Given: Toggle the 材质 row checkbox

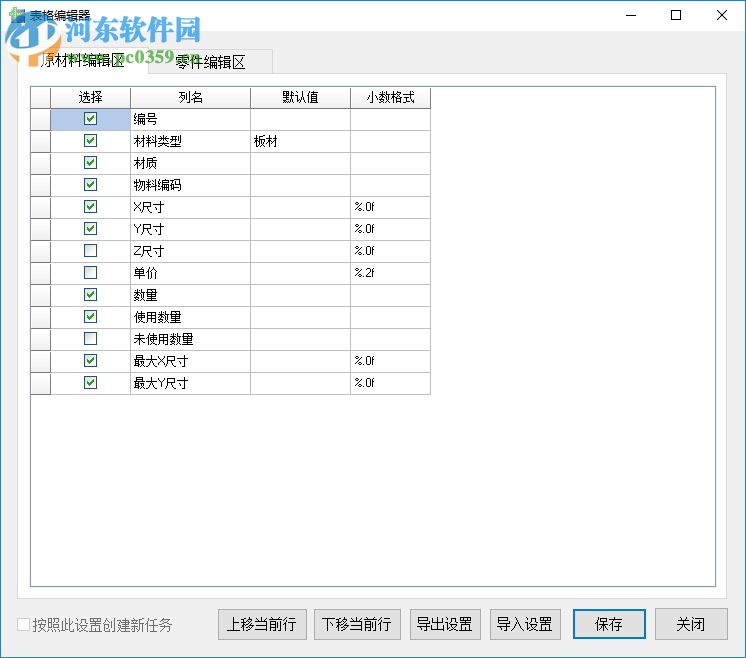Looking at the screenshot, I should tap(90, 163).
